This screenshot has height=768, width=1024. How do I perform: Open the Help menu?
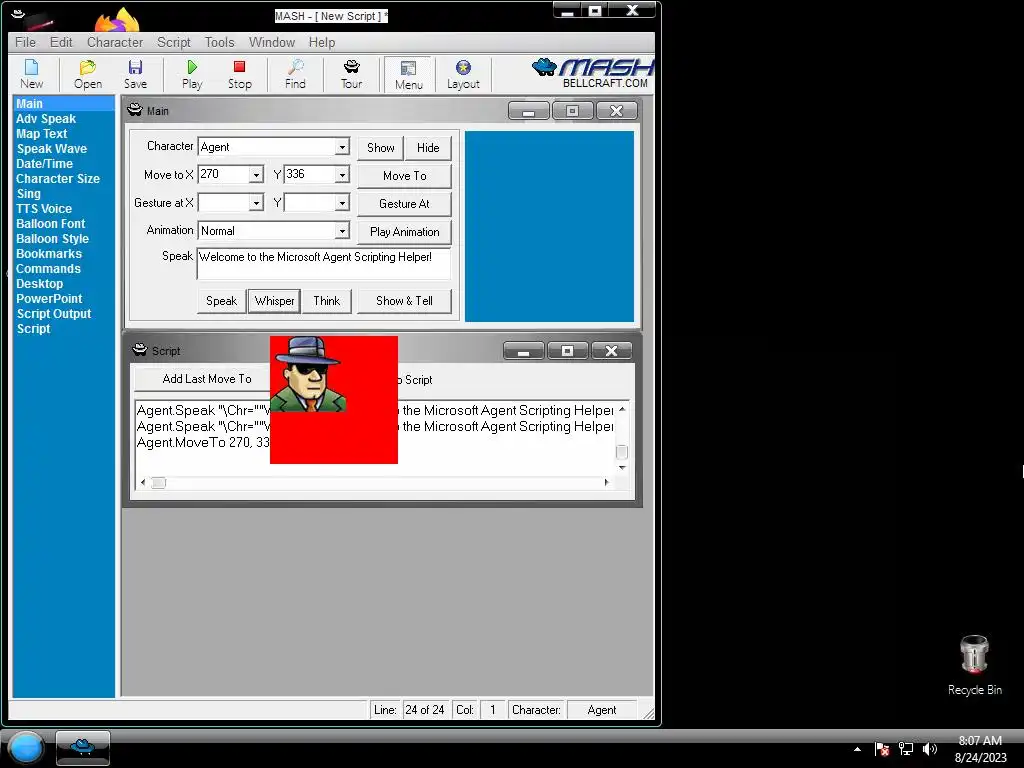322,42
